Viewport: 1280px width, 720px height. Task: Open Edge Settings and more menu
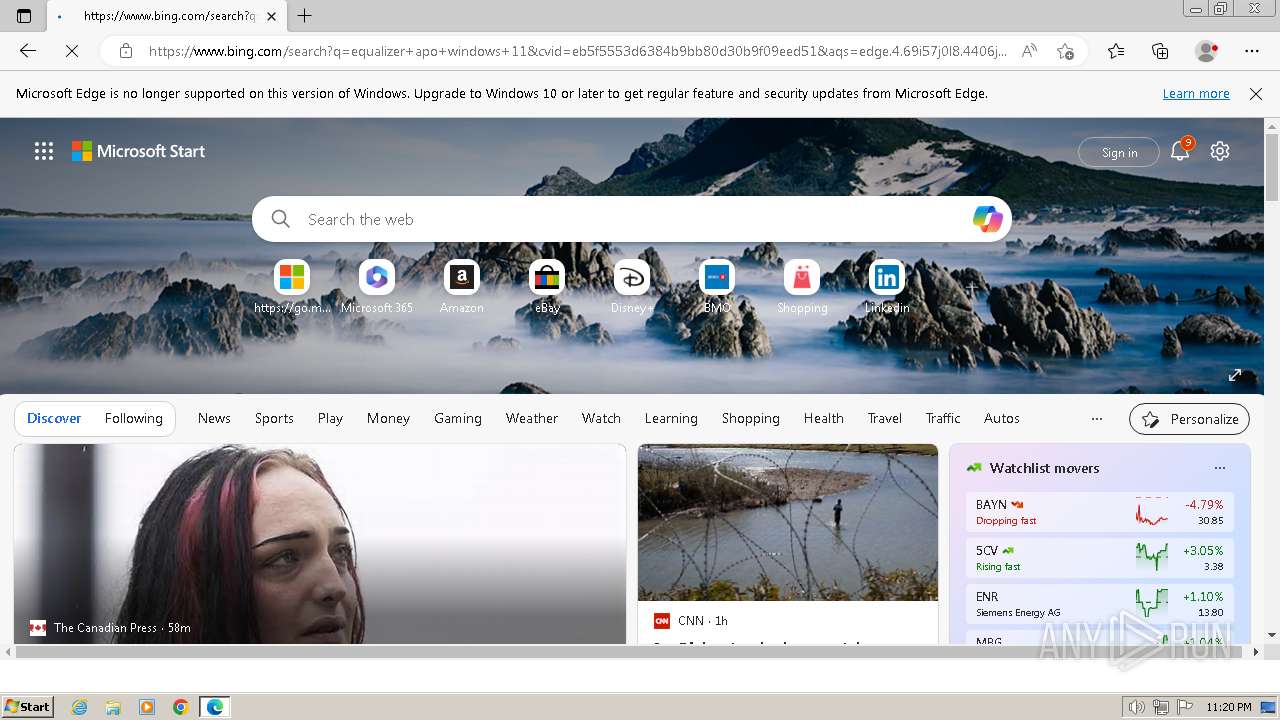point(1252,51)
